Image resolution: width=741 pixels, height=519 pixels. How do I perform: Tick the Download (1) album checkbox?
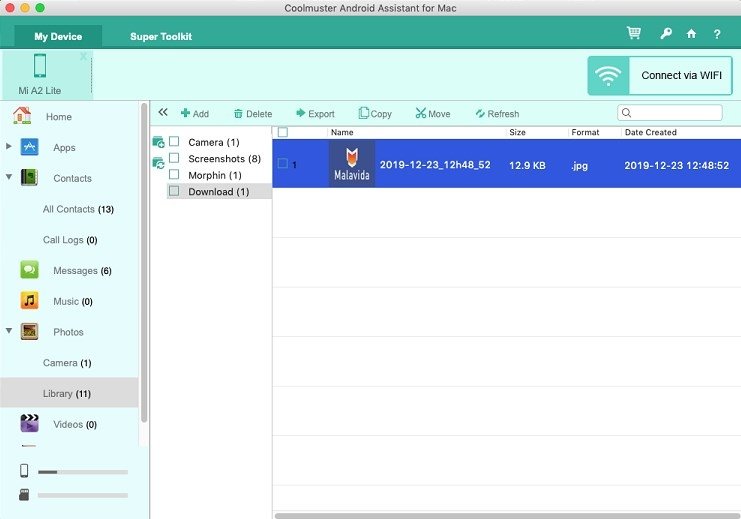[174, 191]
